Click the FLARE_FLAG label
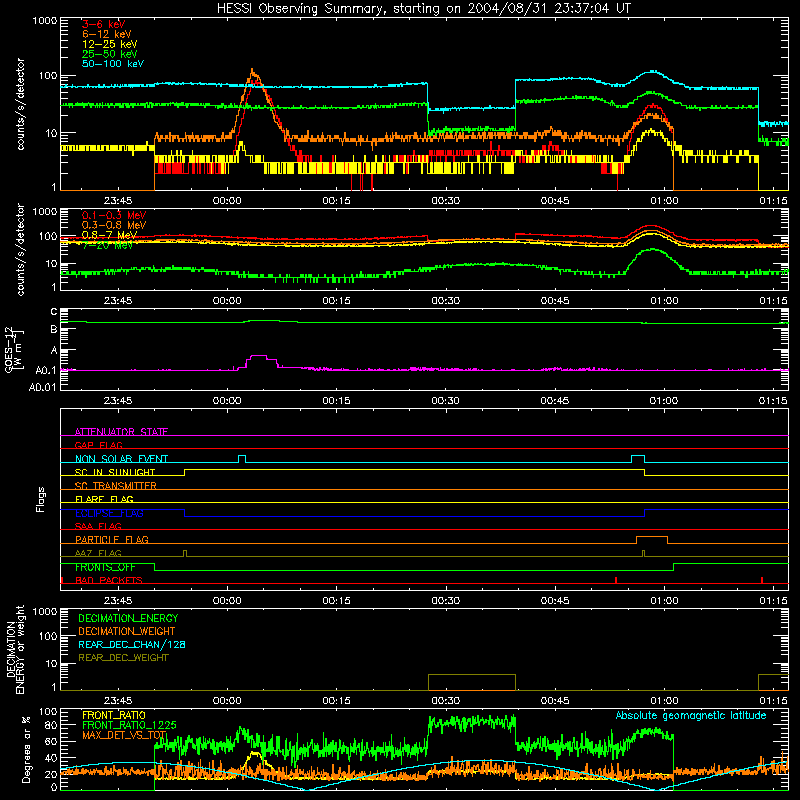This screenshot has height=800, width=800. tap(104, 499)
